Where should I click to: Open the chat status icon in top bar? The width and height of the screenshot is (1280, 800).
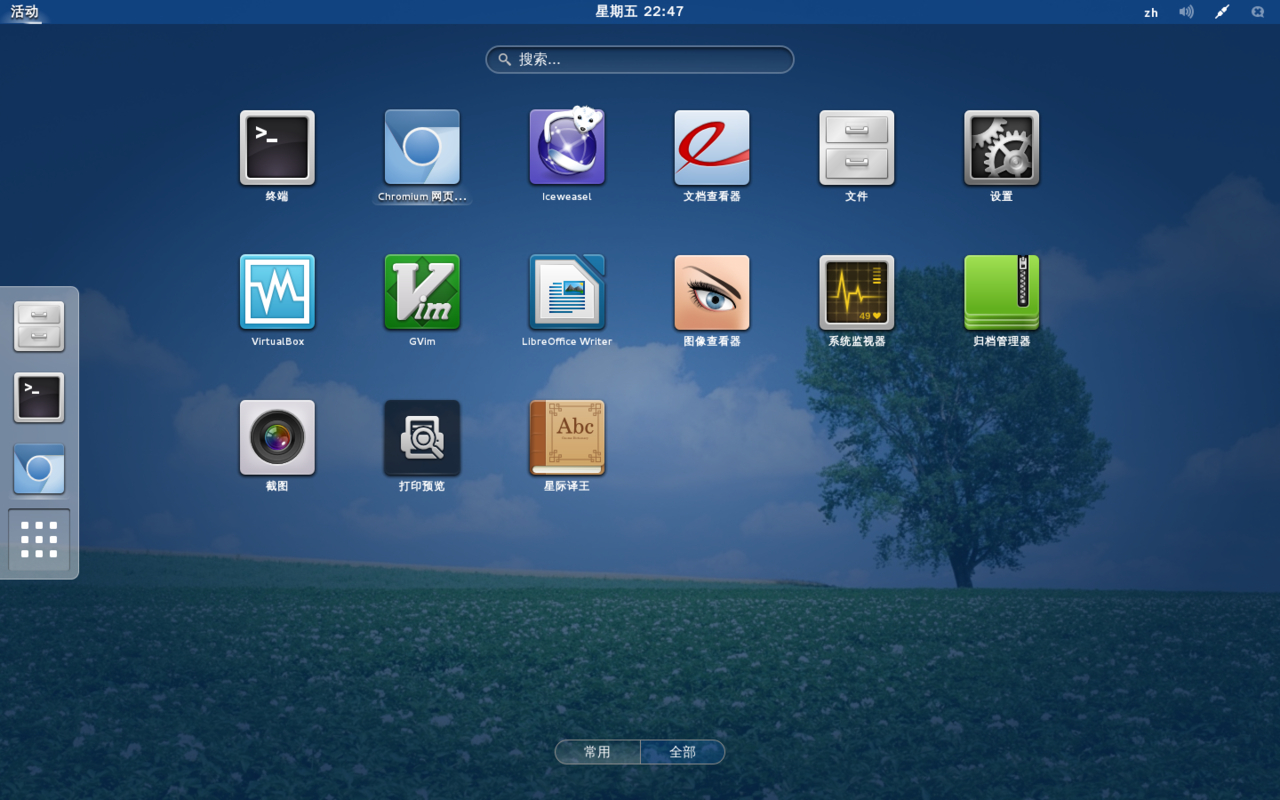point(1258,12)
